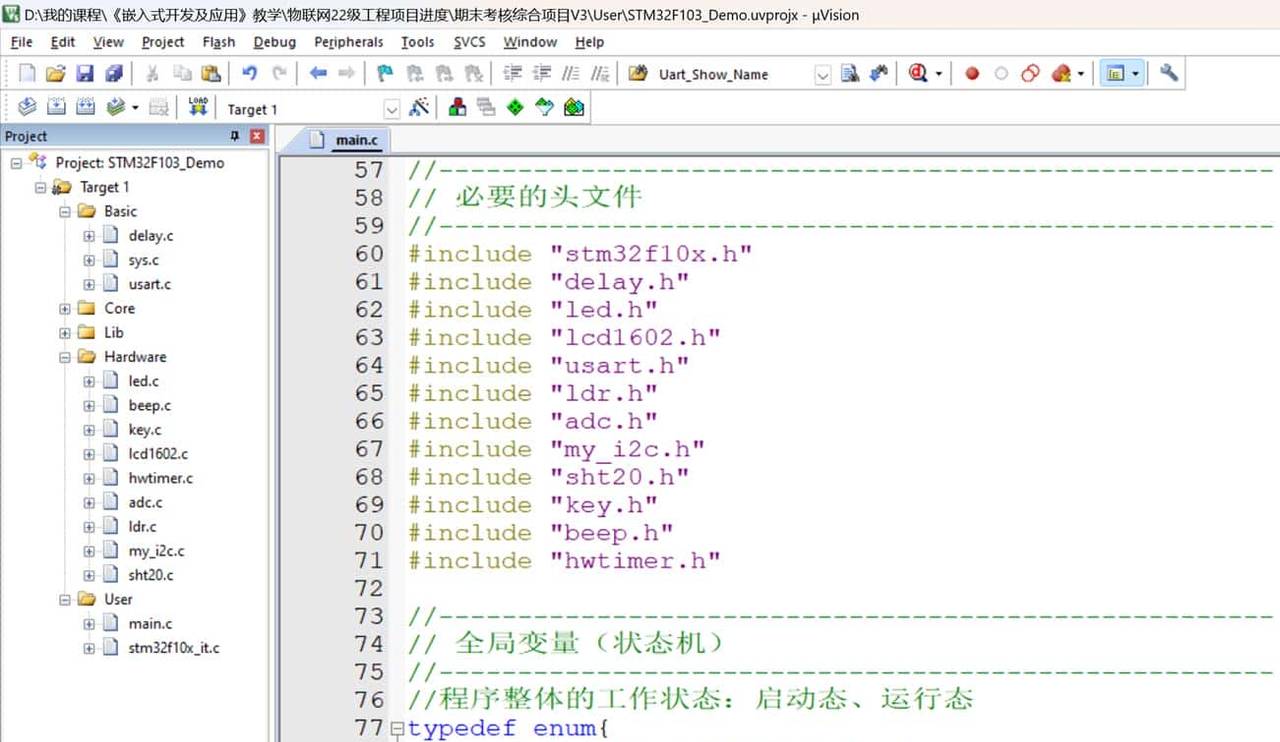Open the Peripherals menu
This screenshot has width=1280, height=742.
pos(348,42)
